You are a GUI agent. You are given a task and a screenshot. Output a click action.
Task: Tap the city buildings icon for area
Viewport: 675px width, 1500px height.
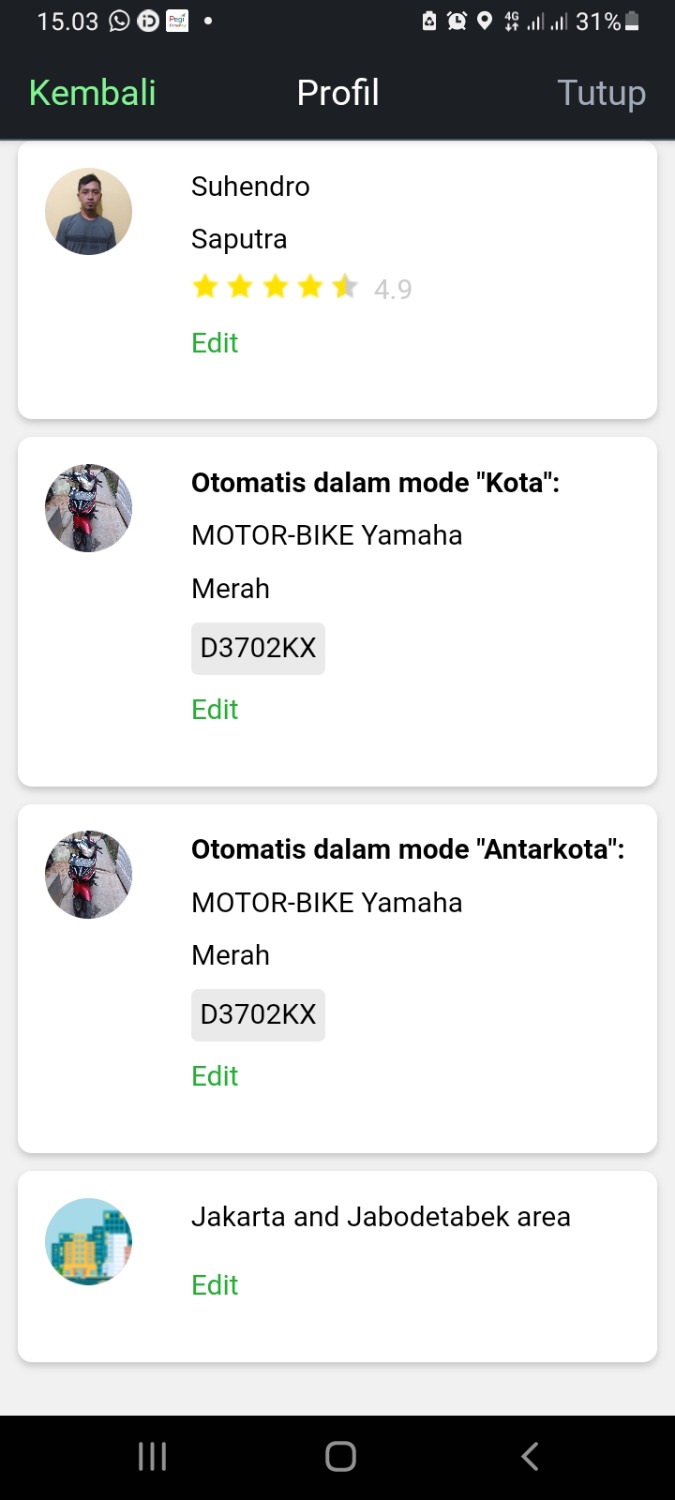(x=89, y=1241)
